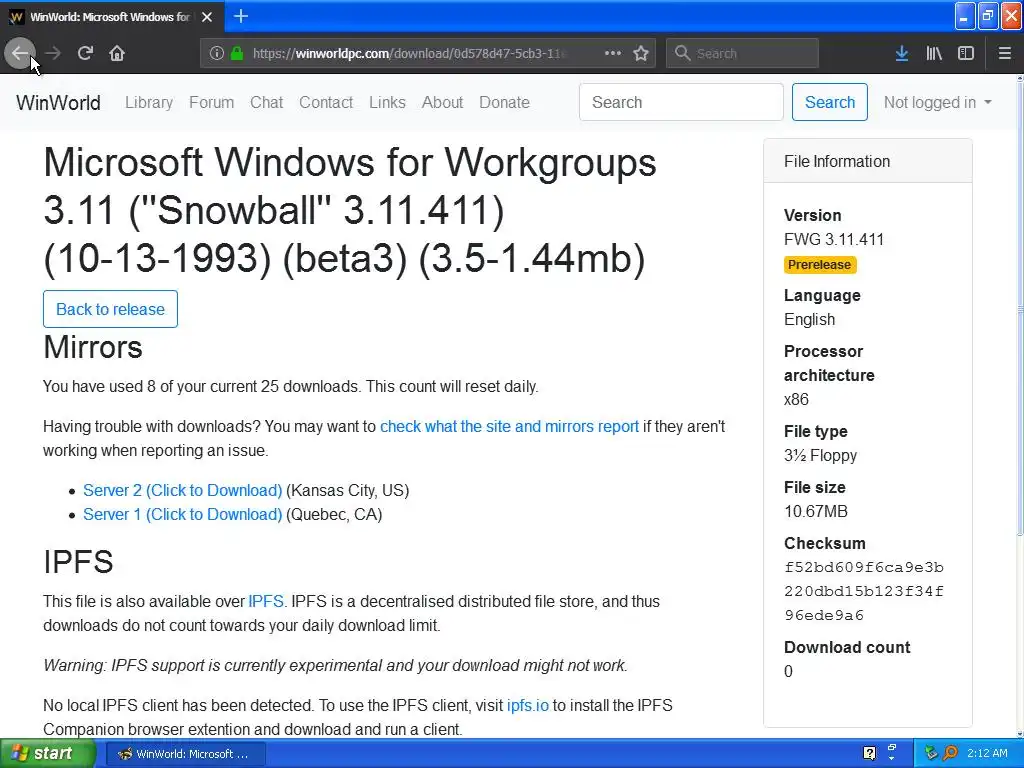This screenshot has width=1024, height=768.
Task: Click the magnifier tray icon
Action: [950, 754]
